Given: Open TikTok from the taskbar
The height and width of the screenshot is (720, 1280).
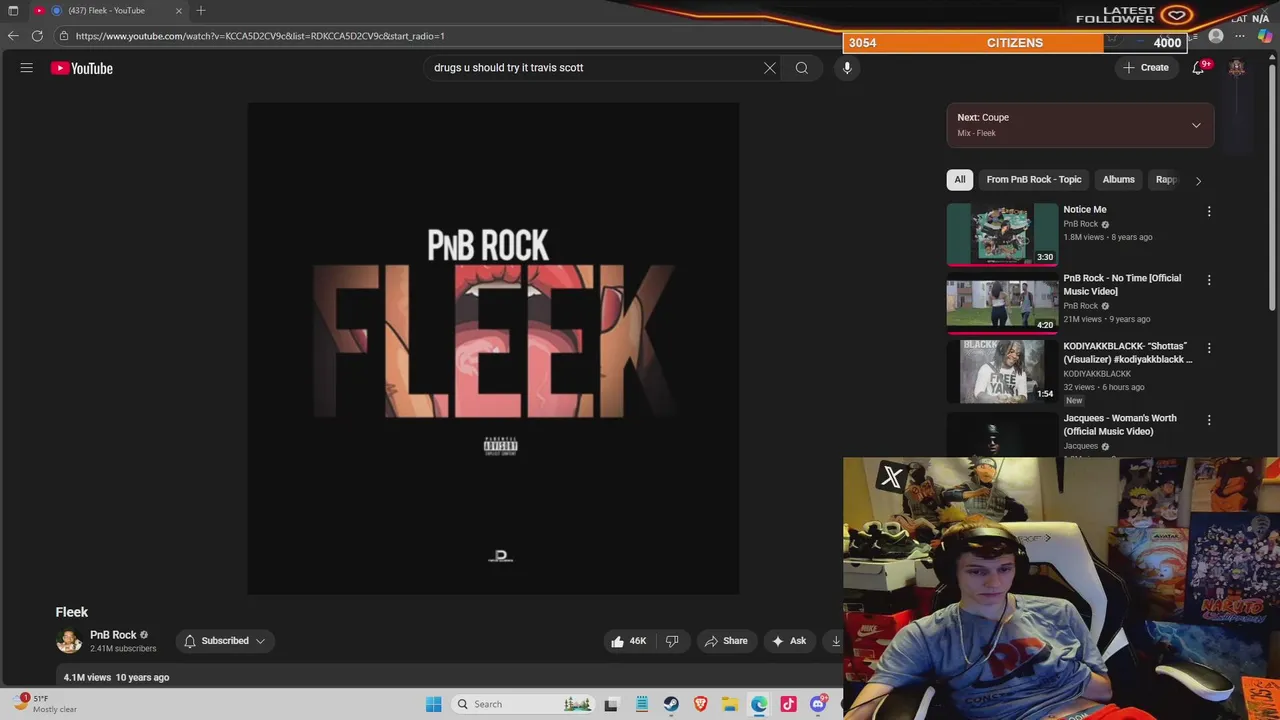Looking at the screenshot, I should click(789, 704).
